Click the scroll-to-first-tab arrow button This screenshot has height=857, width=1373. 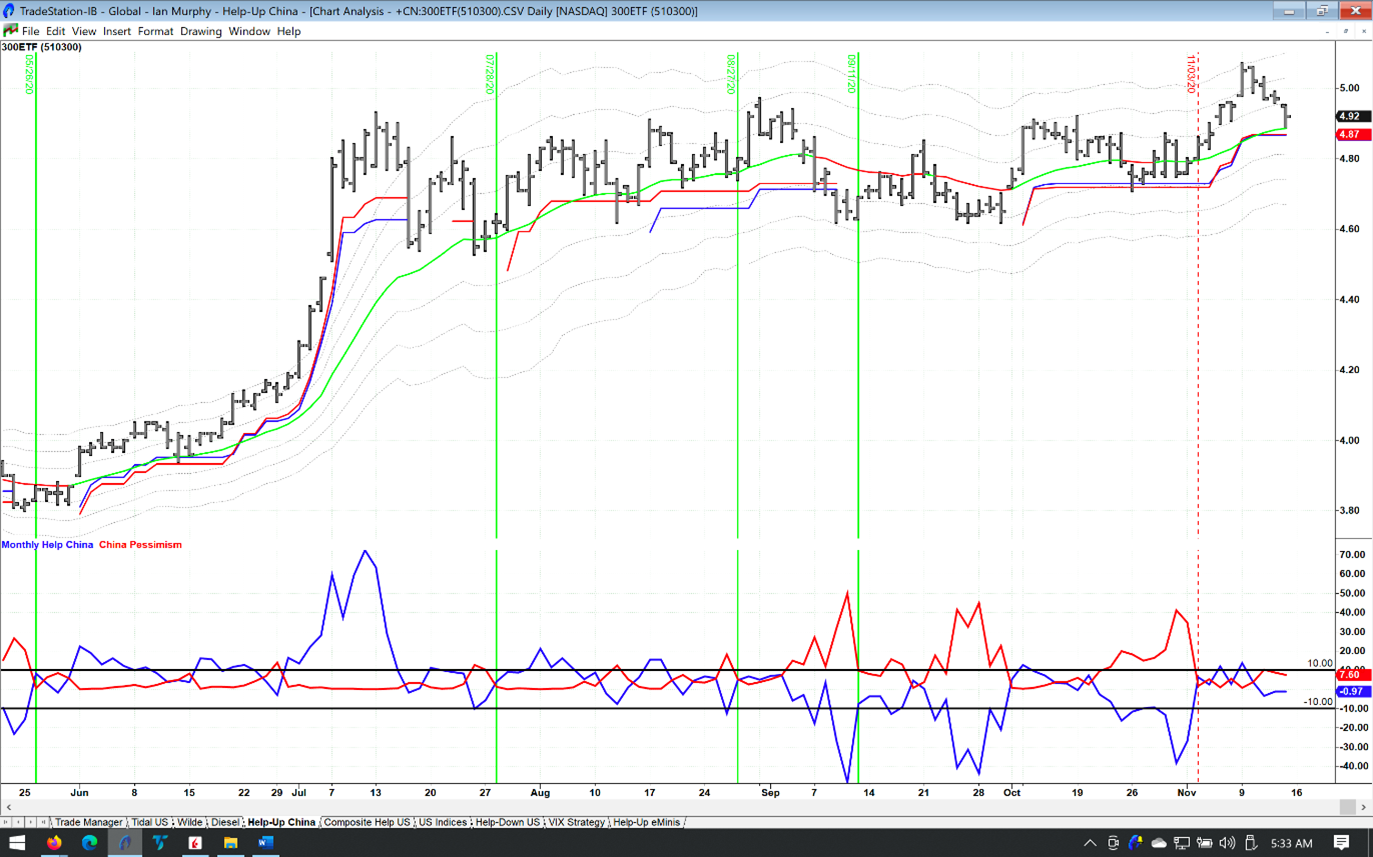coord(6,822)
